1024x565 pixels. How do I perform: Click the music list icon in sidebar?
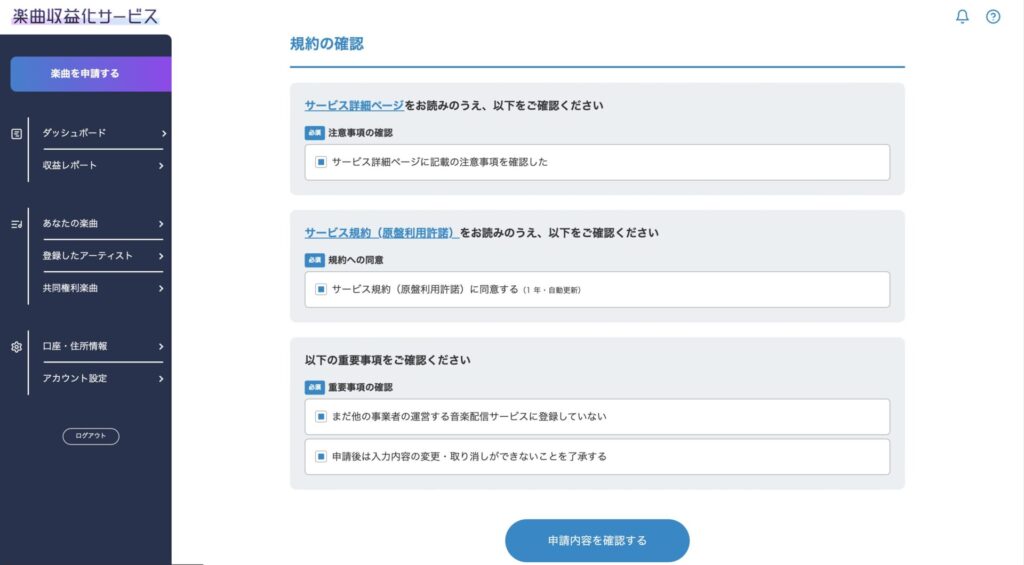tap(16, 224)
